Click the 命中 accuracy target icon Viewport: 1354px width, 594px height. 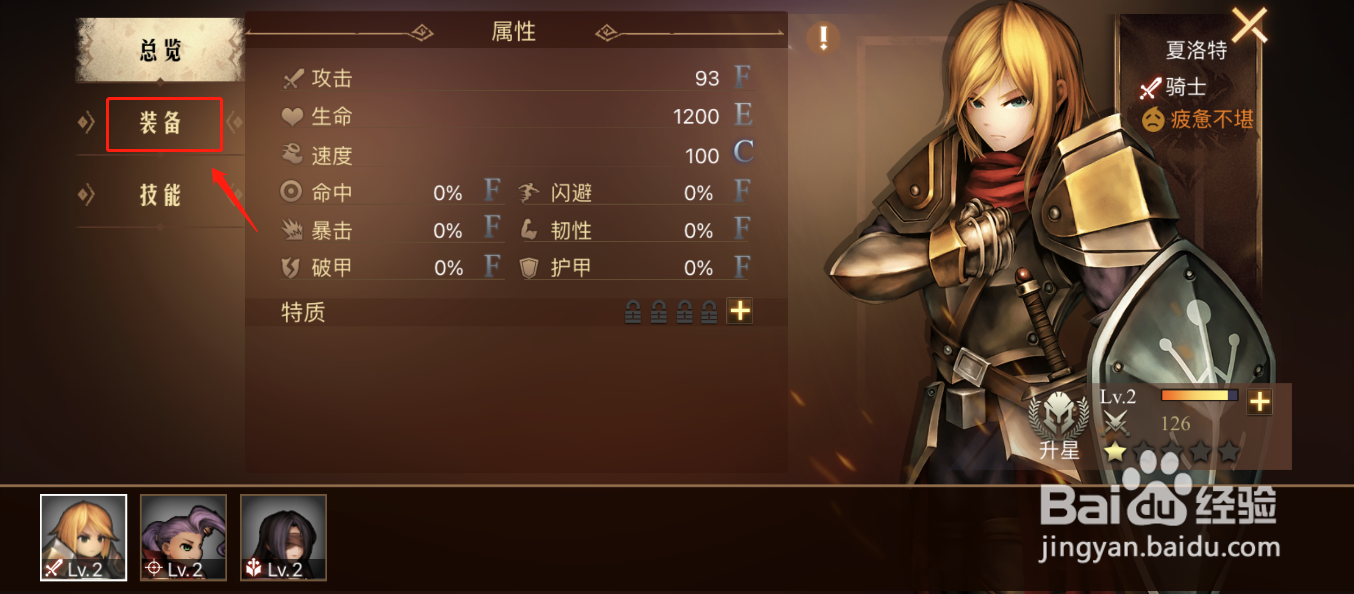pyautogui.click(x=292, y=192)
